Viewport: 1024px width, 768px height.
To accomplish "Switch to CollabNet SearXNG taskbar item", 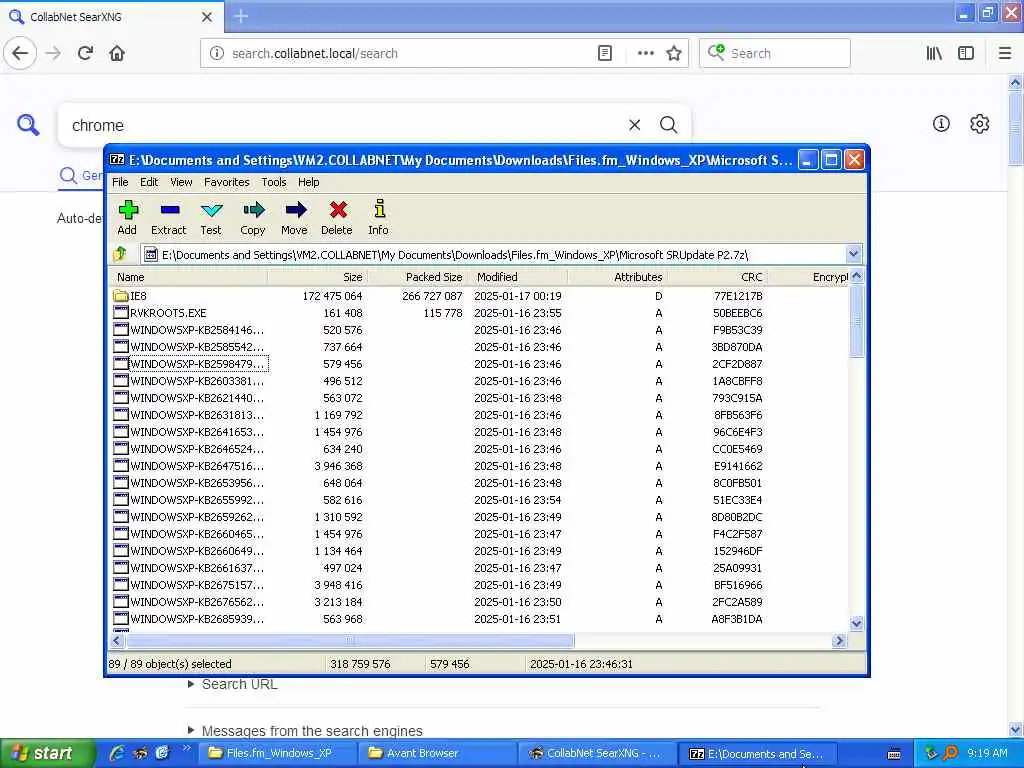I will click(597, 753).
